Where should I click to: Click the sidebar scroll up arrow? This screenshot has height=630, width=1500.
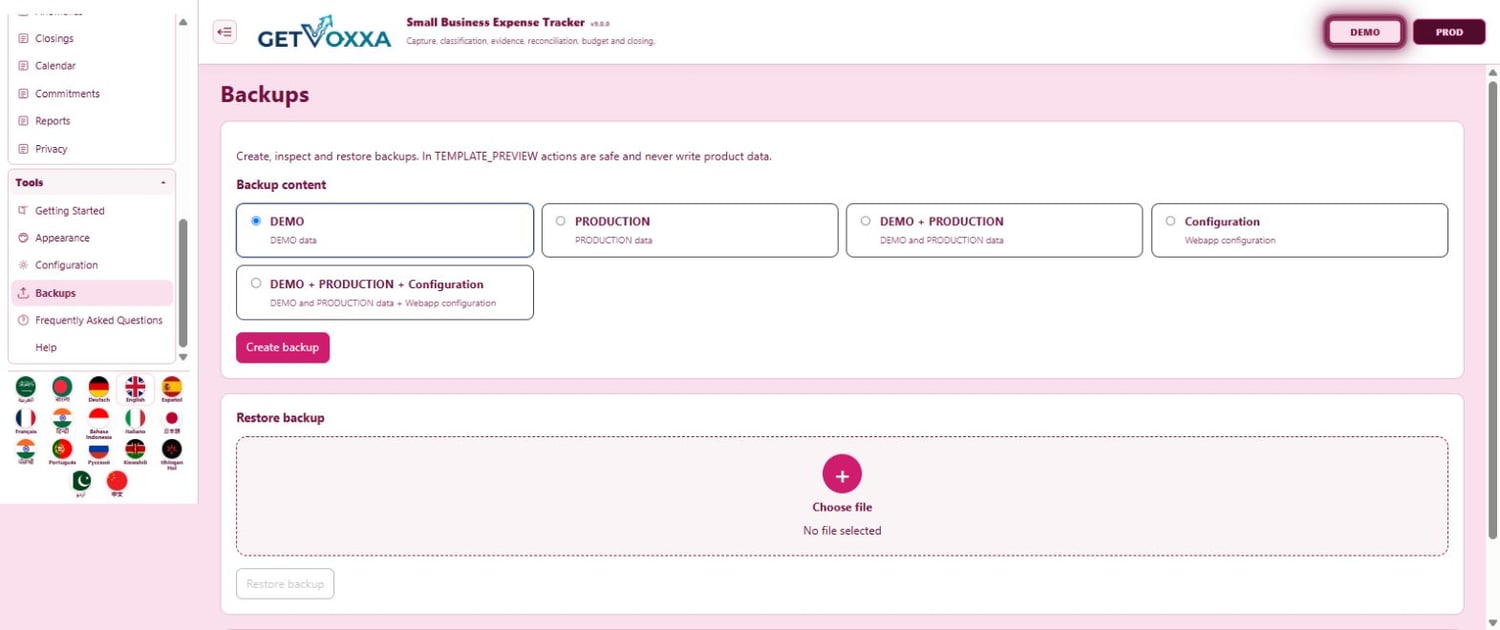183,22
